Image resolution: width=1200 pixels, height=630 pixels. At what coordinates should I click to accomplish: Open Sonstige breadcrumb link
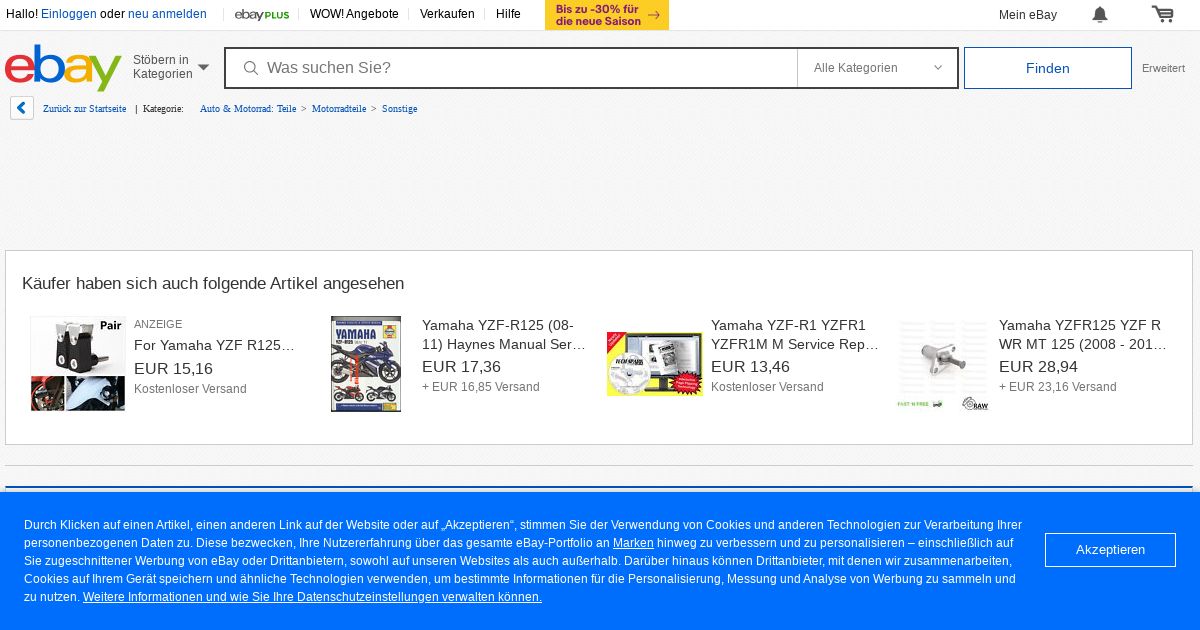[400, 108]
